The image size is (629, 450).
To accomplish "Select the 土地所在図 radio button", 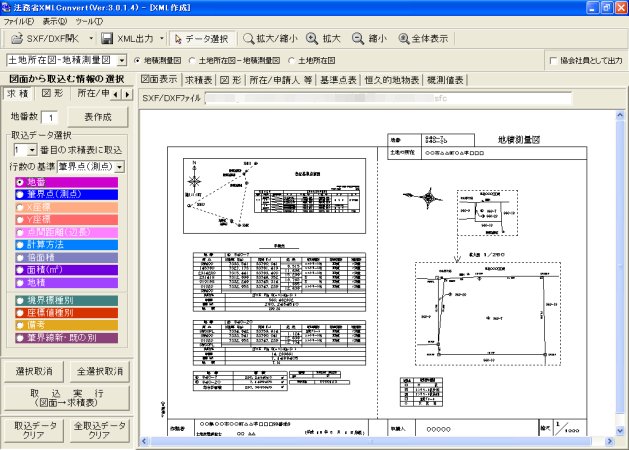I will point(292,61).
